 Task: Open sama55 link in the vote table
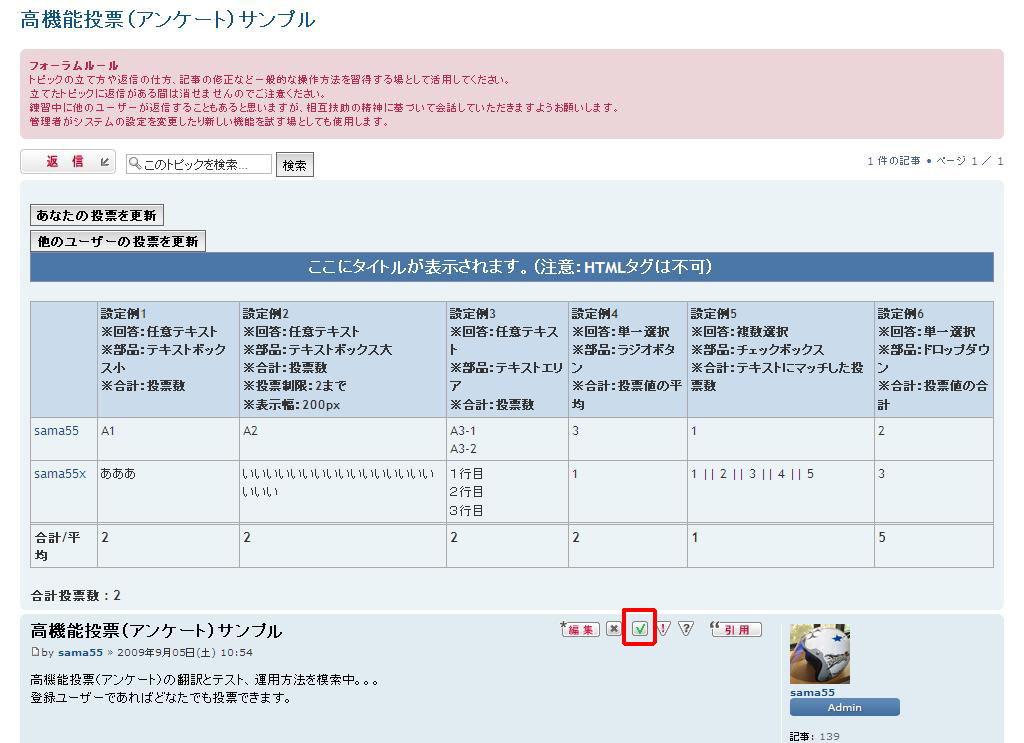(x=56, y=431)
